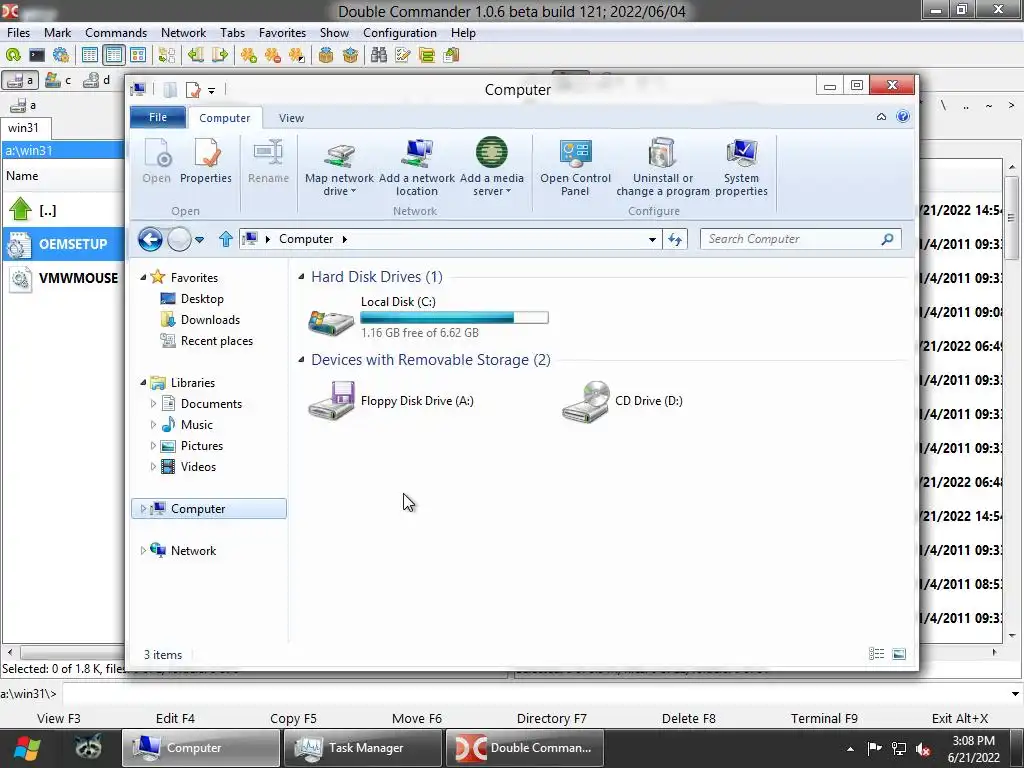Click the Refresh icon in Double Commander toolbar

pos(13,55)
